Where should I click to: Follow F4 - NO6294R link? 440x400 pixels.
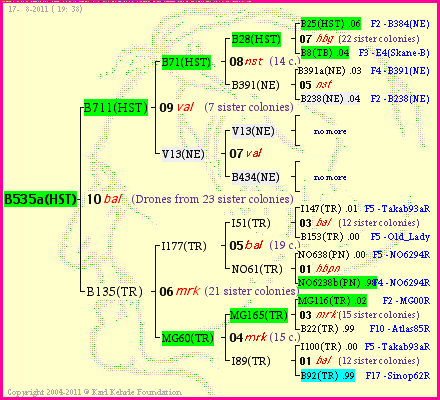pos(403,283)
